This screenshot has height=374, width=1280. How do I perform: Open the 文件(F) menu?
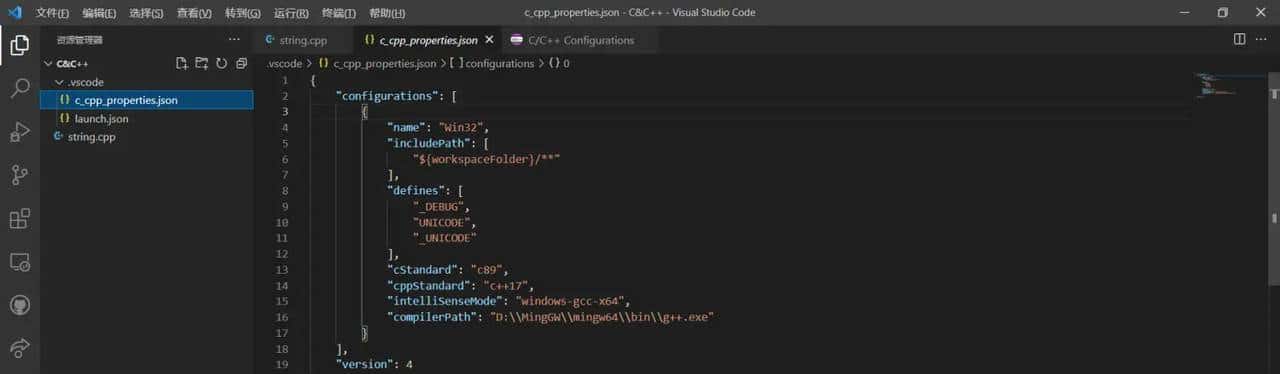52,13
